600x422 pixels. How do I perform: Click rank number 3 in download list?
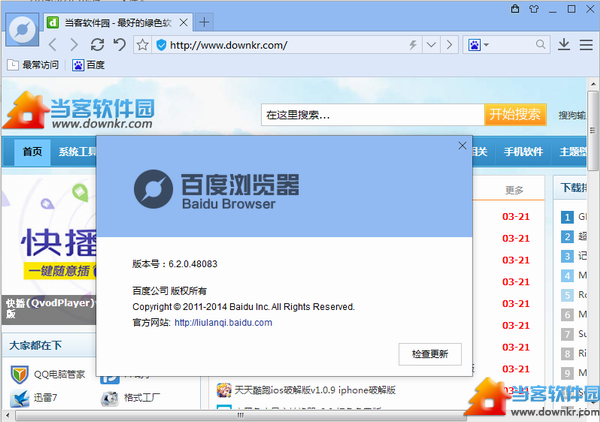pos(567,256)
